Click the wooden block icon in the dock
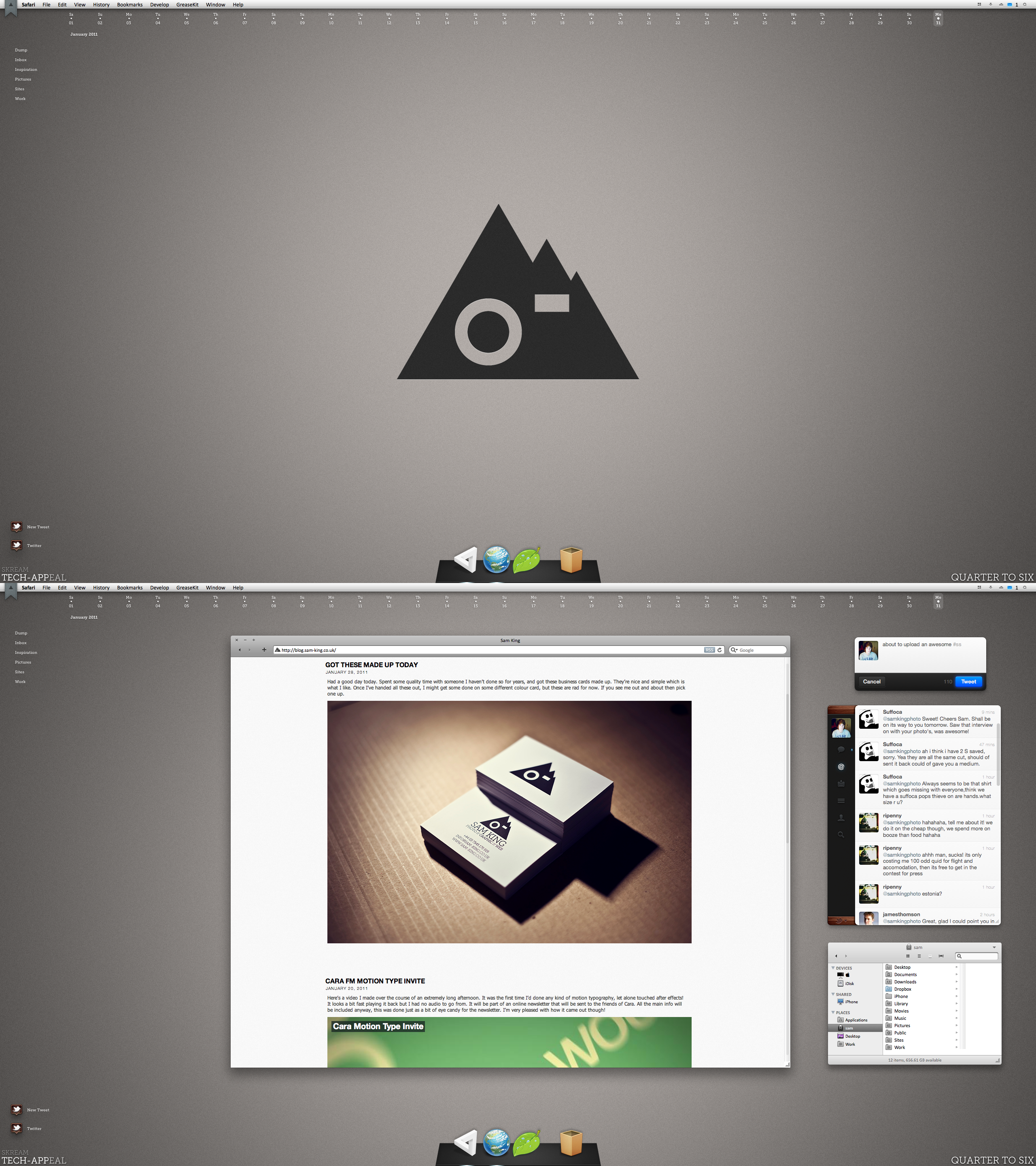 [x=569, y=560]
